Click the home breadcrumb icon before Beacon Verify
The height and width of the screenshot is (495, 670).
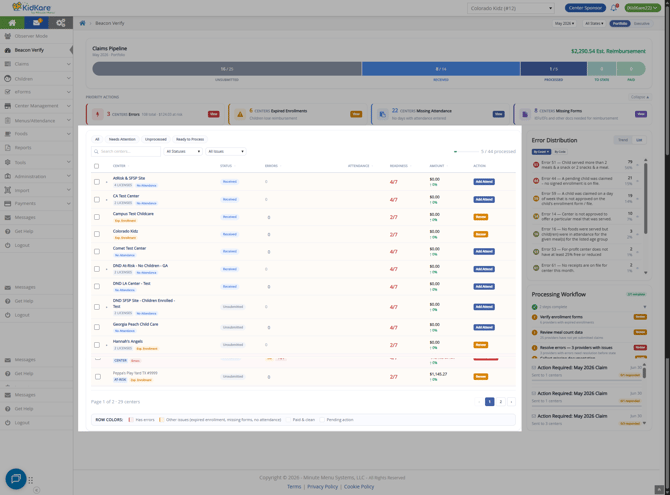(x=82, y=23)
